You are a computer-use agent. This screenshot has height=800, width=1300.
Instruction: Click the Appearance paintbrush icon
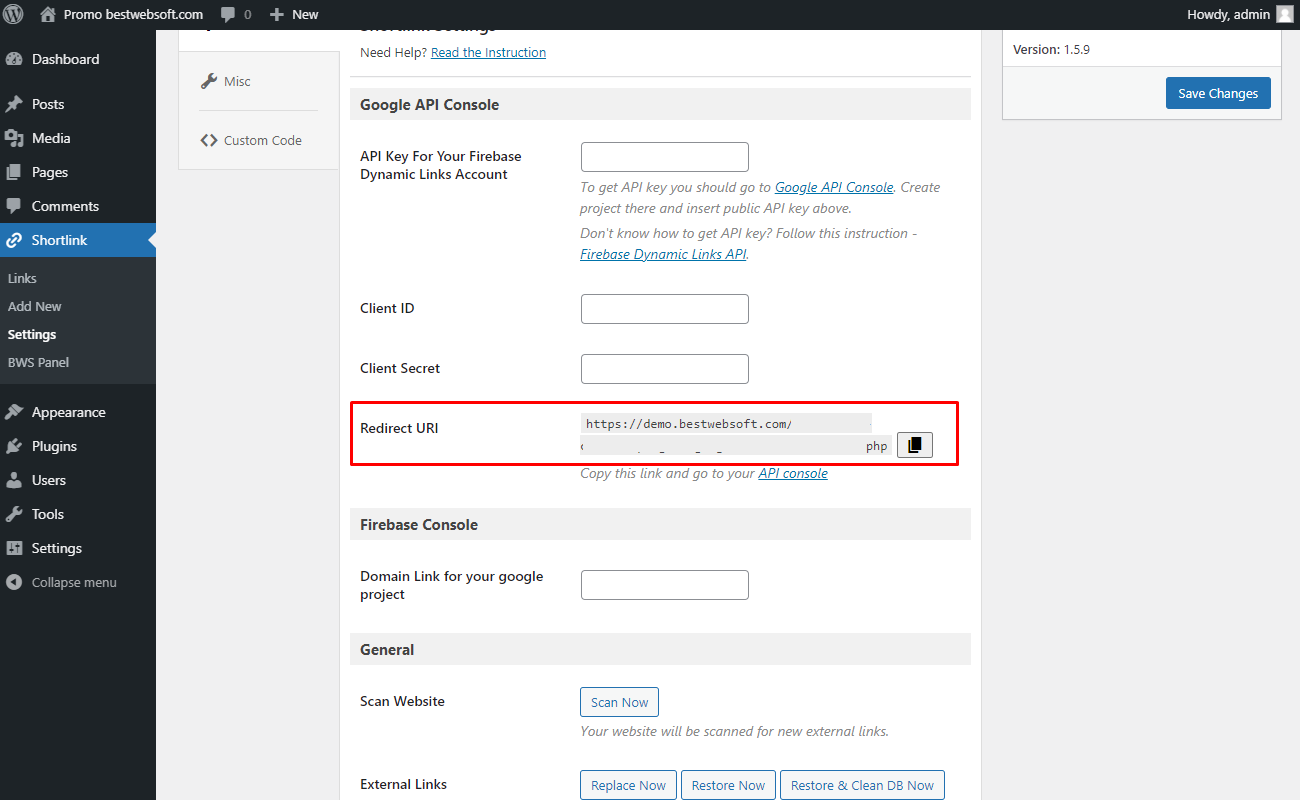[14, 412]
